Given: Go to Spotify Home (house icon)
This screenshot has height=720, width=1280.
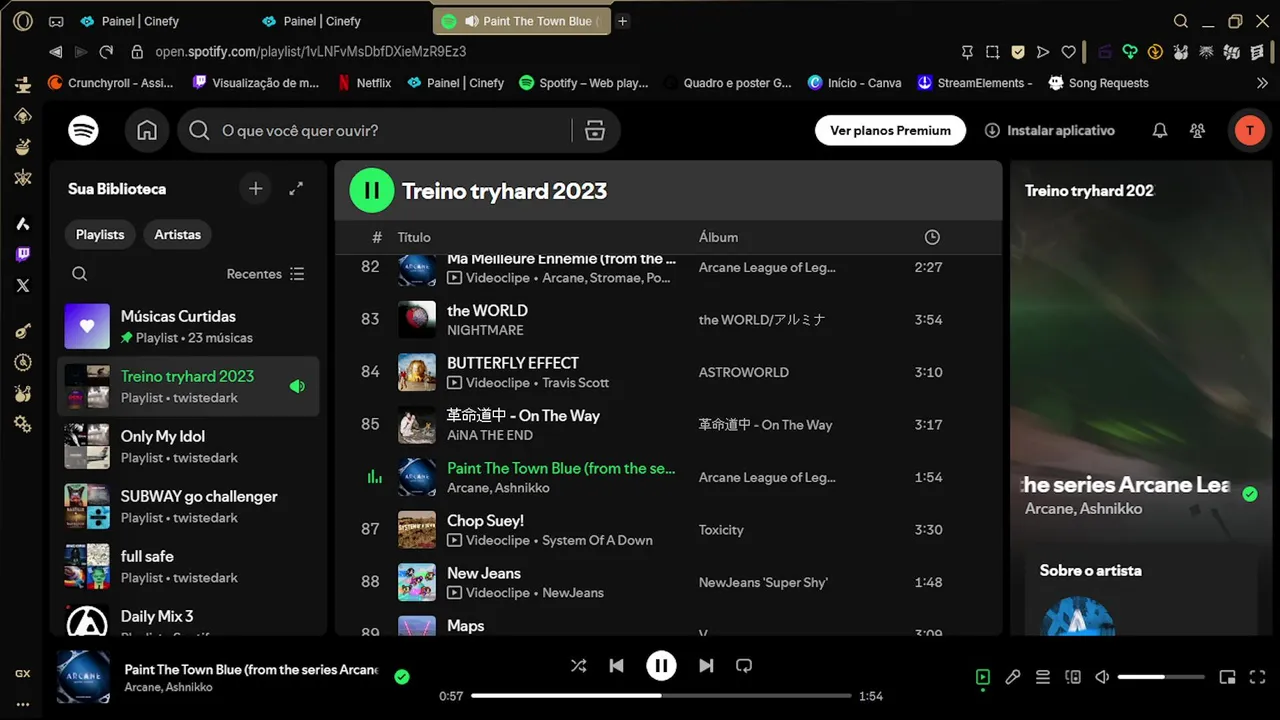Looking at the screenshot, I should coord(147,130).
